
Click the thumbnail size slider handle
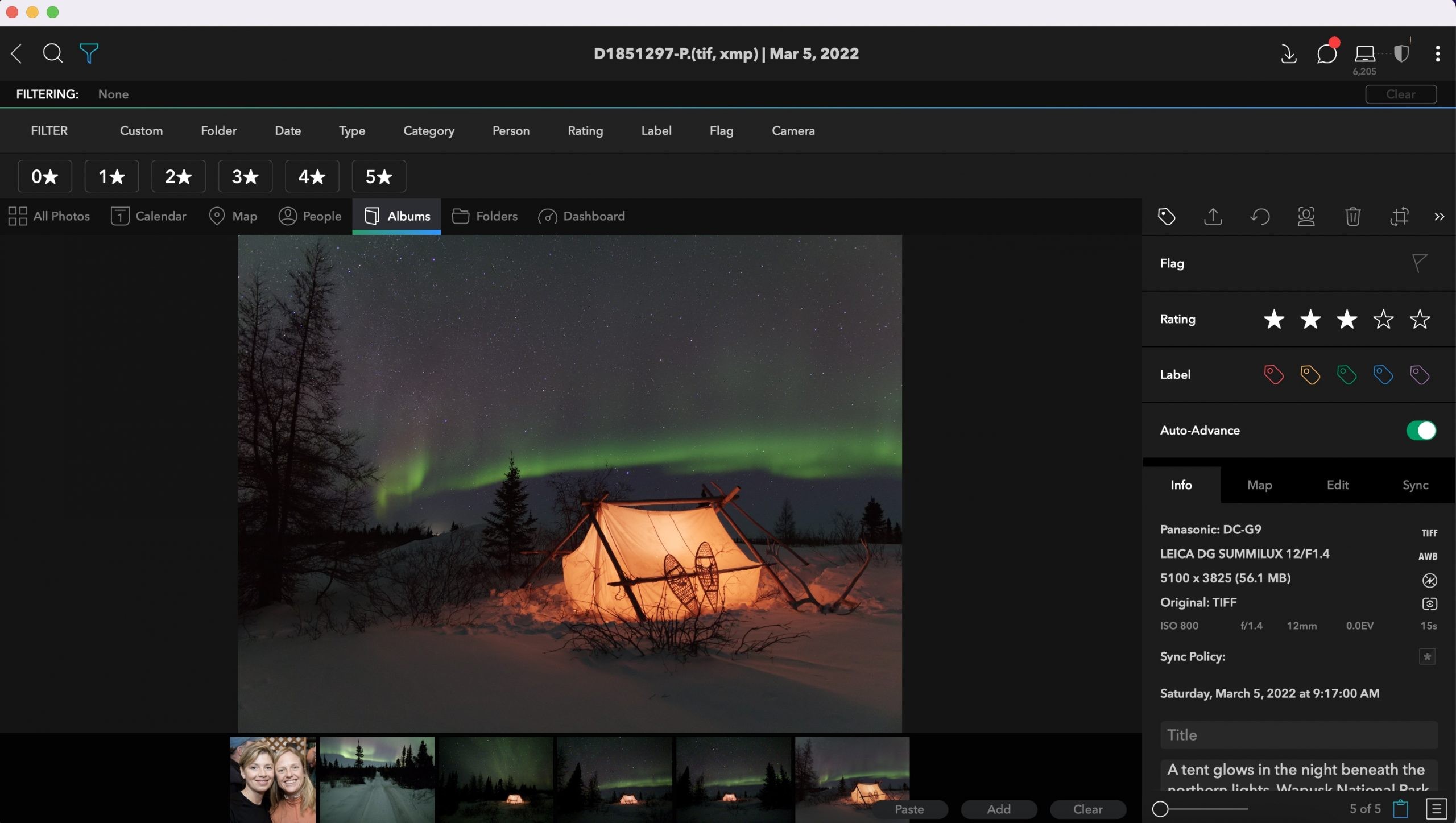pos(1160,809)
